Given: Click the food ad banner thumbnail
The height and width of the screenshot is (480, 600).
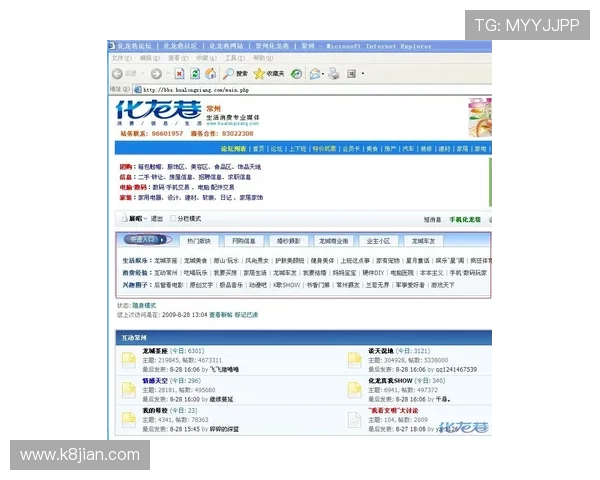Looking at the screenshot, I should pyautogui.click(x=480, y=118).
